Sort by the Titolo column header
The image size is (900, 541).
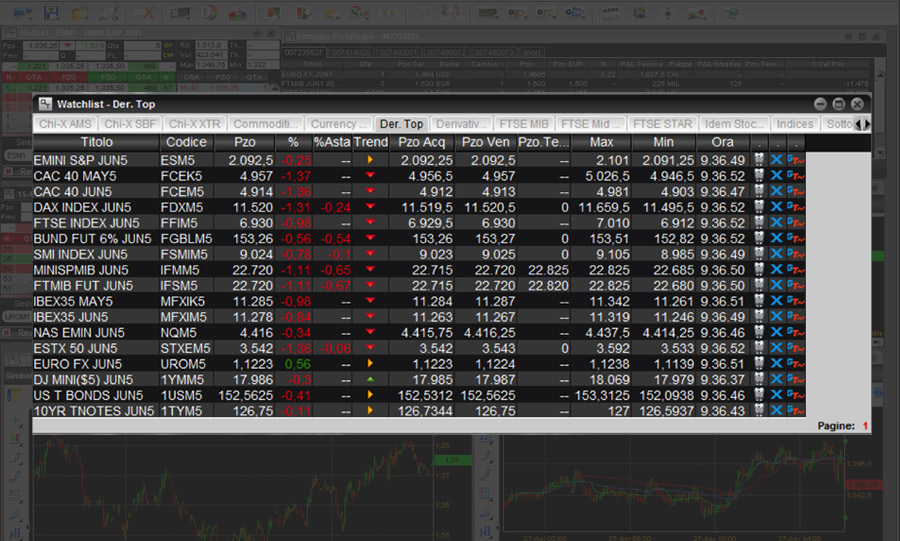tap(96, 142)
